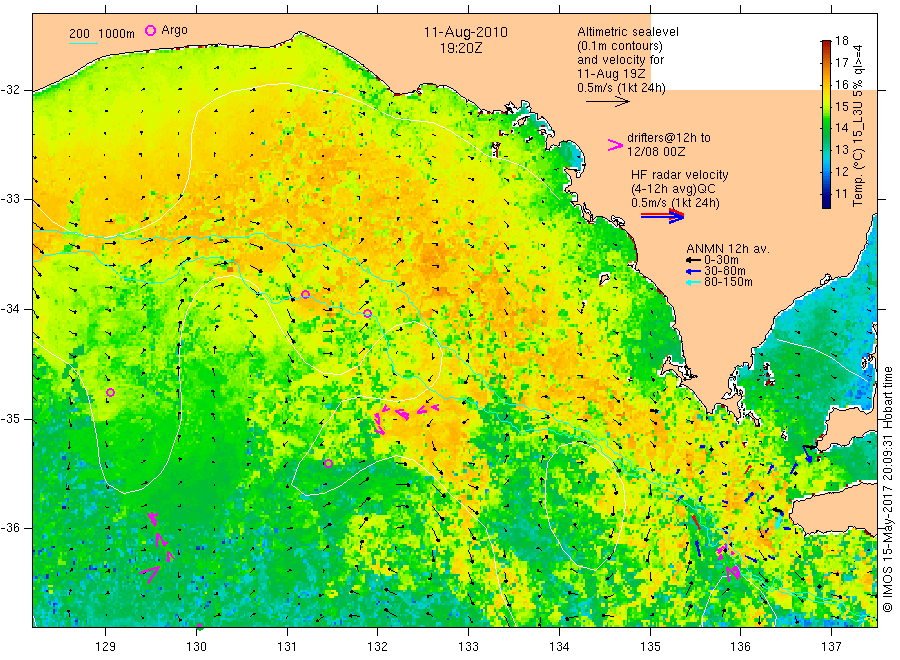The width and height of the screenshot is (900, 660).
Task: Select Argo float marker near 129E 34.8S
Action: pyautogui.click(x=111, y=393)
